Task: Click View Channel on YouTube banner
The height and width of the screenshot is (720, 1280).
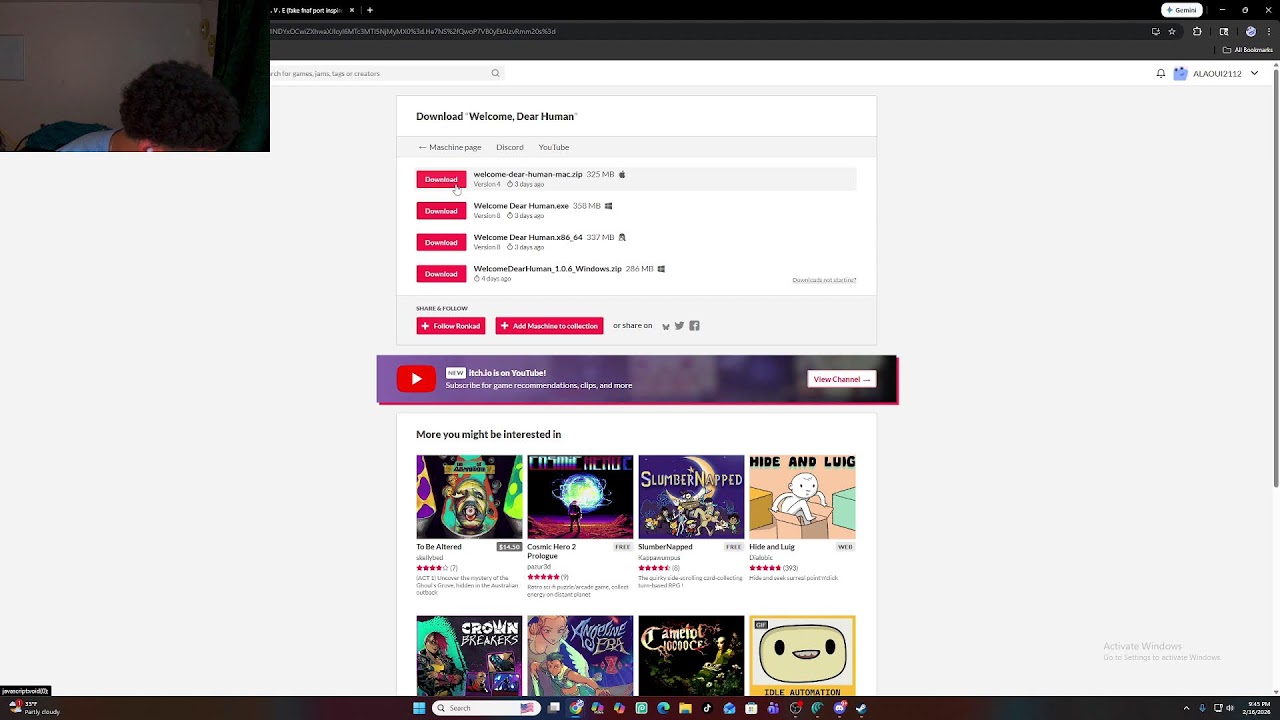Action: click(x=842, y=379)
